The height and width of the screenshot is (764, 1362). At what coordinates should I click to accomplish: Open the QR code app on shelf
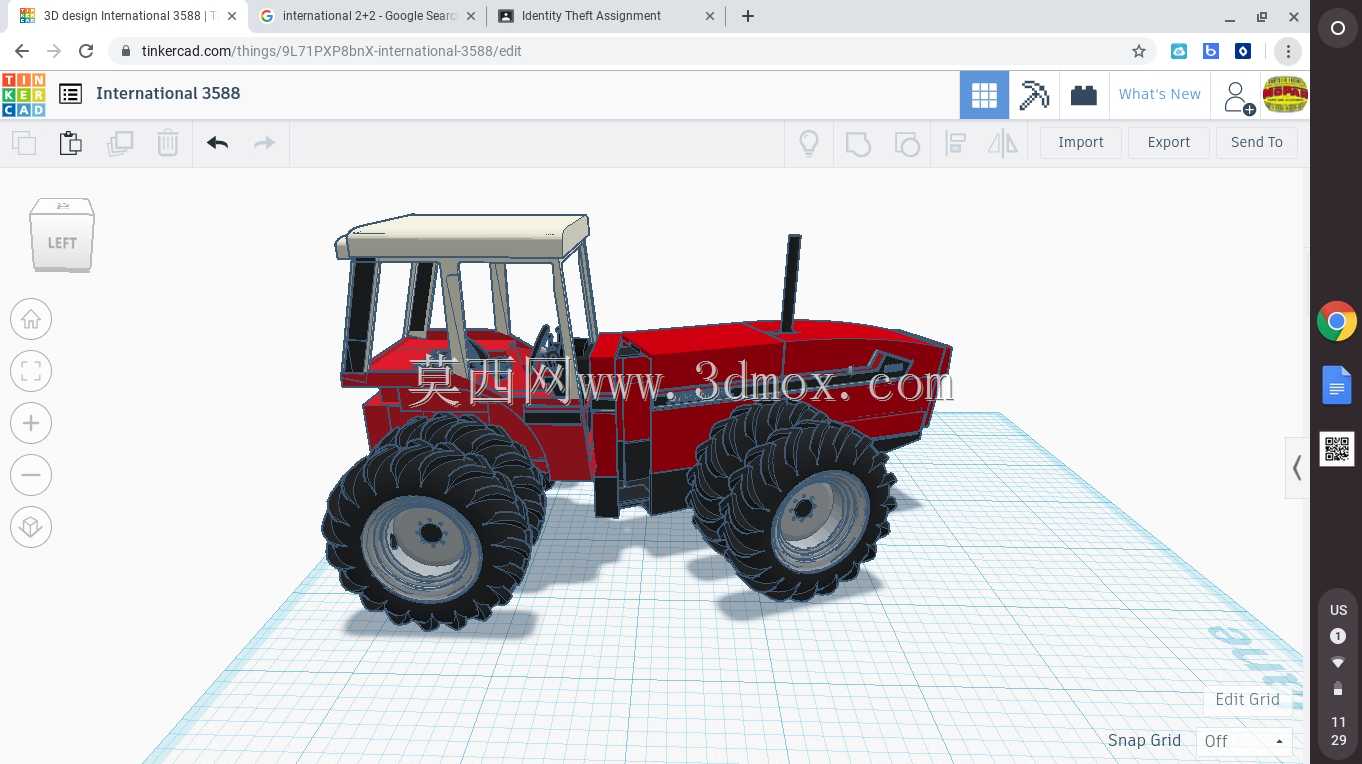point(1337,449)
